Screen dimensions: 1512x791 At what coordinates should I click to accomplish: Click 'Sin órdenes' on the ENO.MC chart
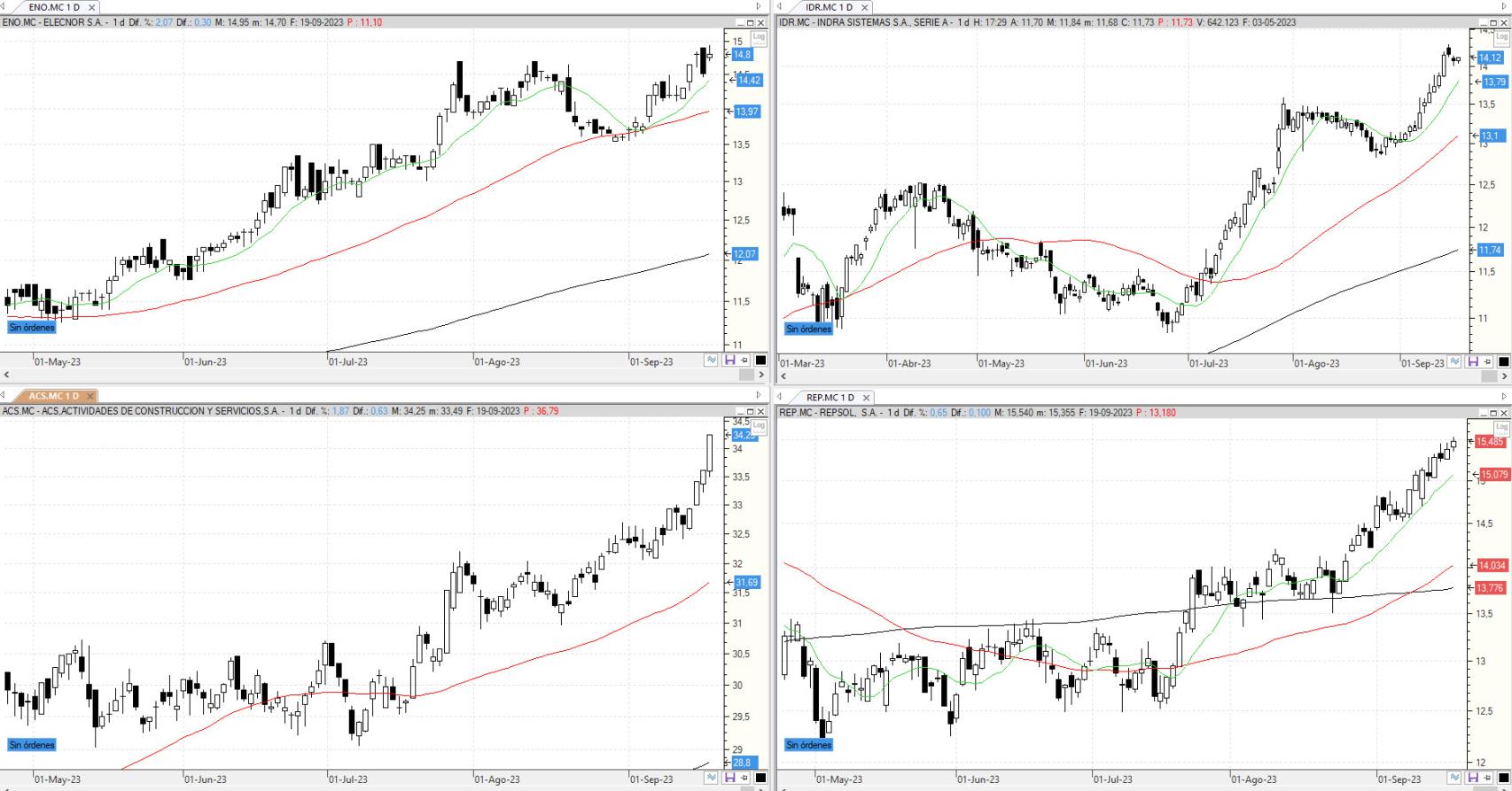pyautogui.click(x=32, y=327)
